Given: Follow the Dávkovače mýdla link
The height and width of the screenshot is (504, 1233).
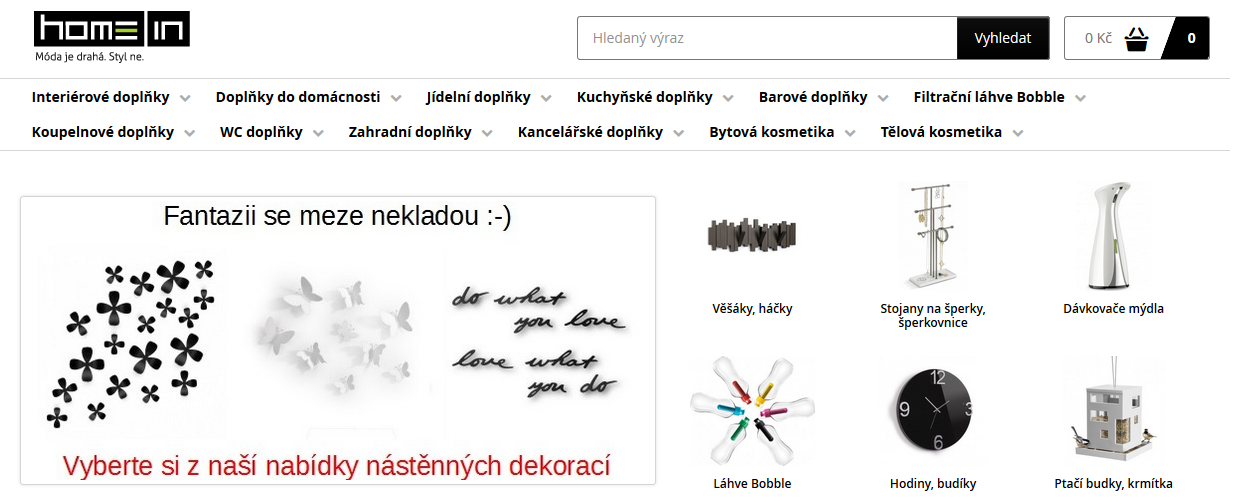Looking at the screenshot, I should click(1113, 309).
